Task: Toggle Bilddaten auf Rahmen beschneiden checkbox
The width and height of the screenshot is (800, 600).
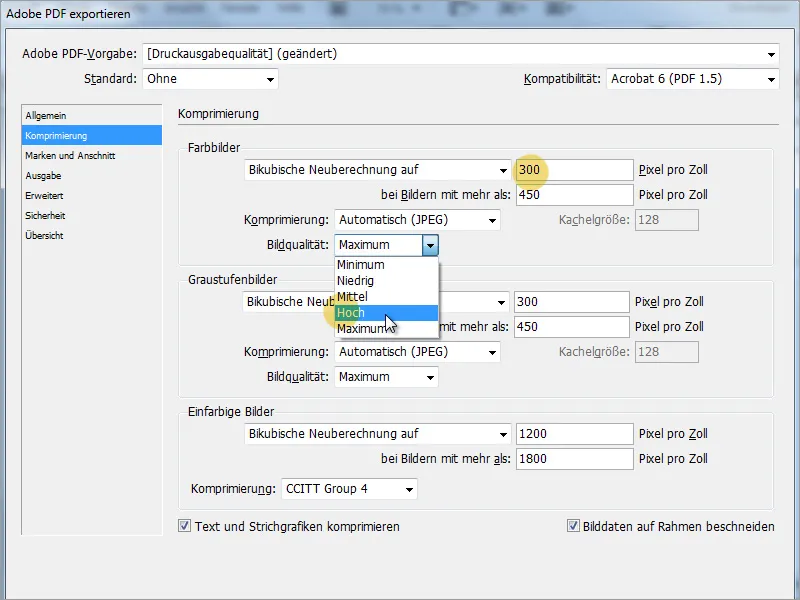Action: click(573, 526)
